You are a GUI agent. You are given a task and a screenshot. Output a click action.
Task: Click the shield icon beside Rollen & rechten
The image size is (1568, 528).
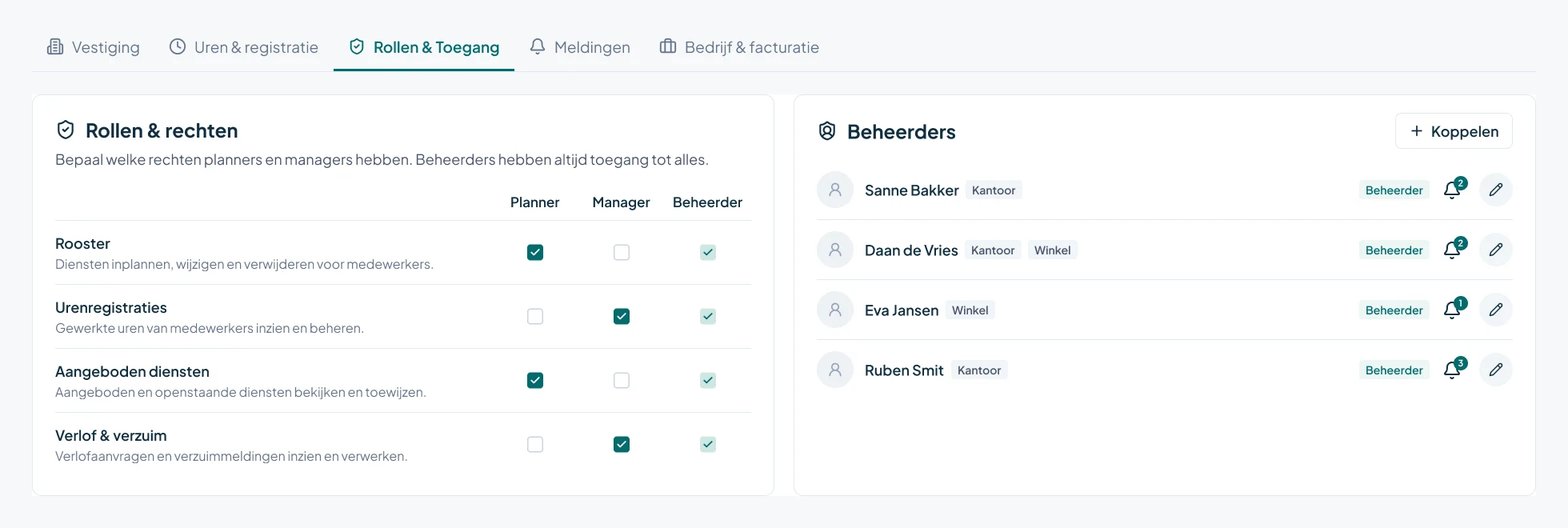(66, 130)
